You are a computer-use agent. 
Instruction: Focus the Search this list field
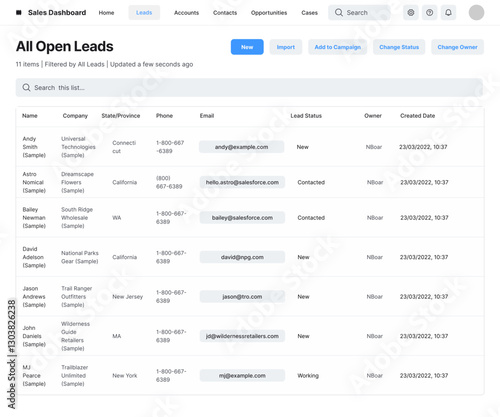pyautogui.click(x=249, y=88)
